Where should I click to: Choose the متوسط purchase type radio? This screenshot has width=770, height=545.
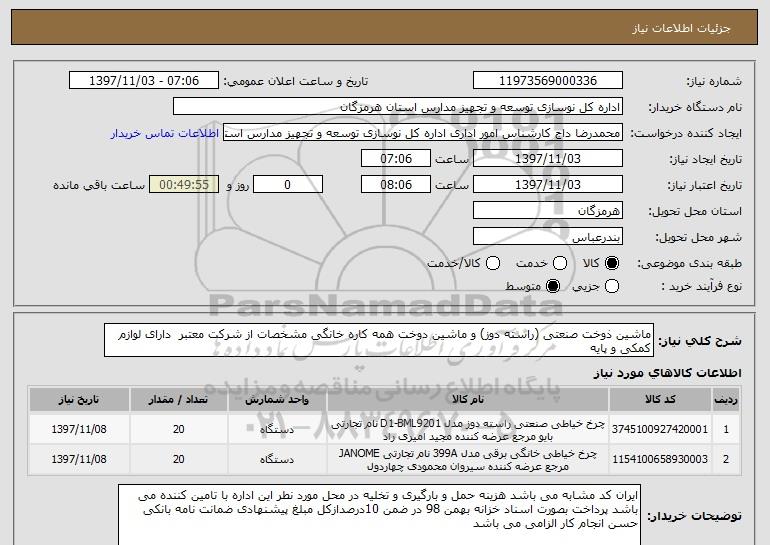553,286
